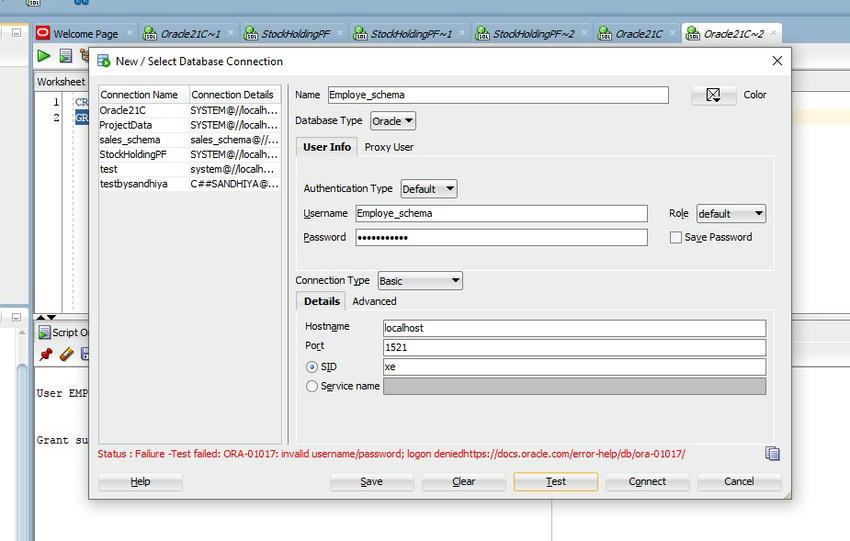Switch to the Details tab

322,301
